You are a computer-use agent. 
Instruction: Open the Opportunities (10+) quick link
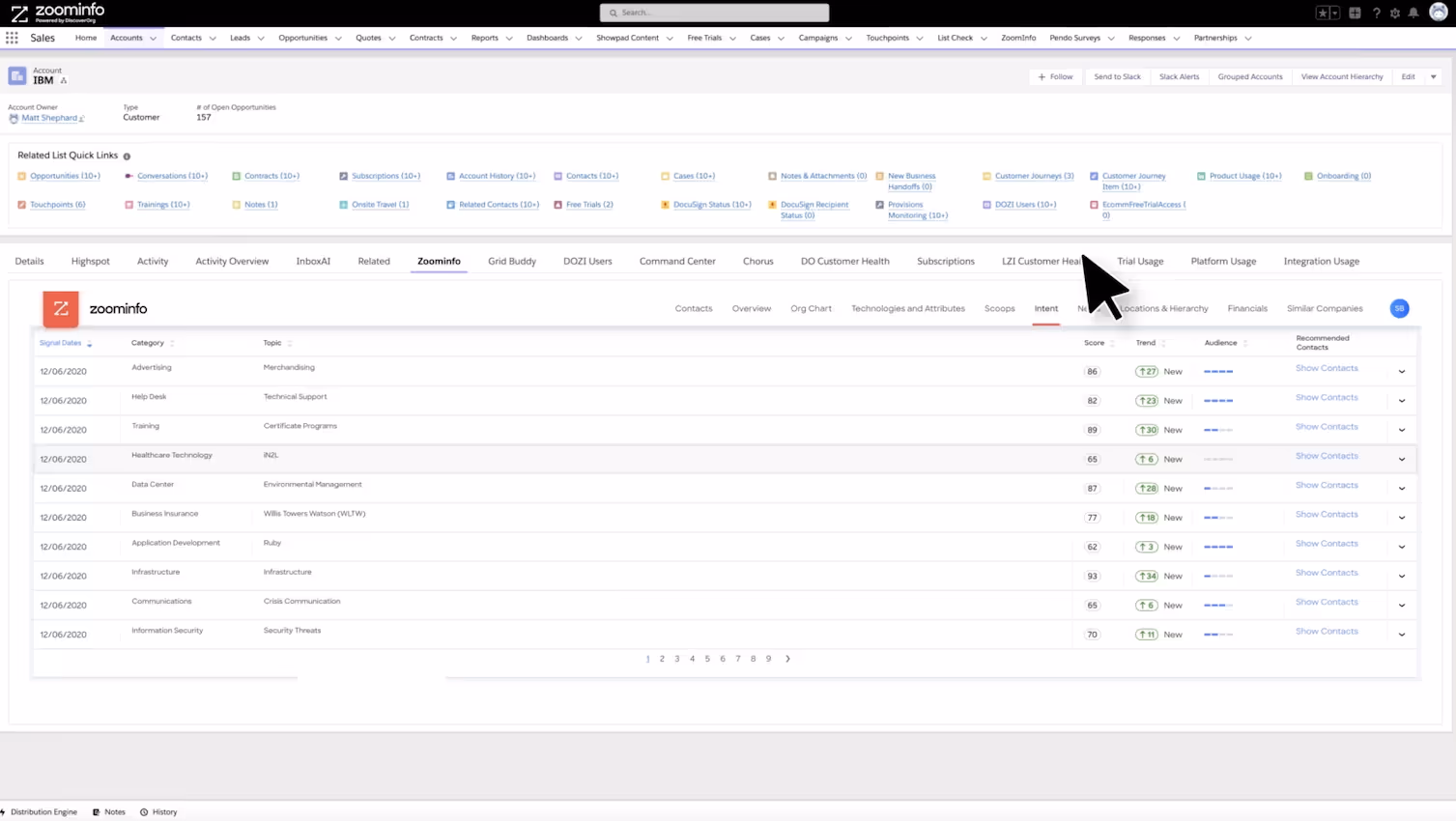pyautogui.click(x=65, y=176)
